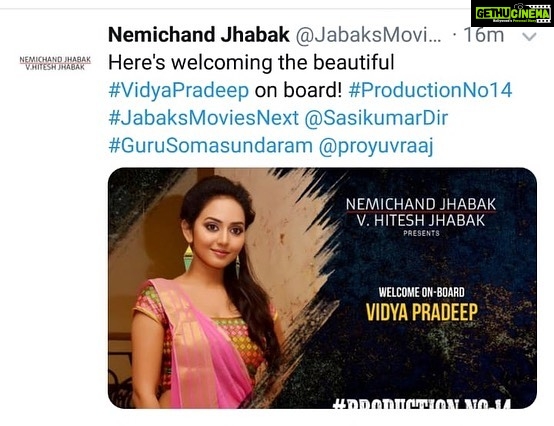Click the 'on board!' tweet text

point(299,90)
